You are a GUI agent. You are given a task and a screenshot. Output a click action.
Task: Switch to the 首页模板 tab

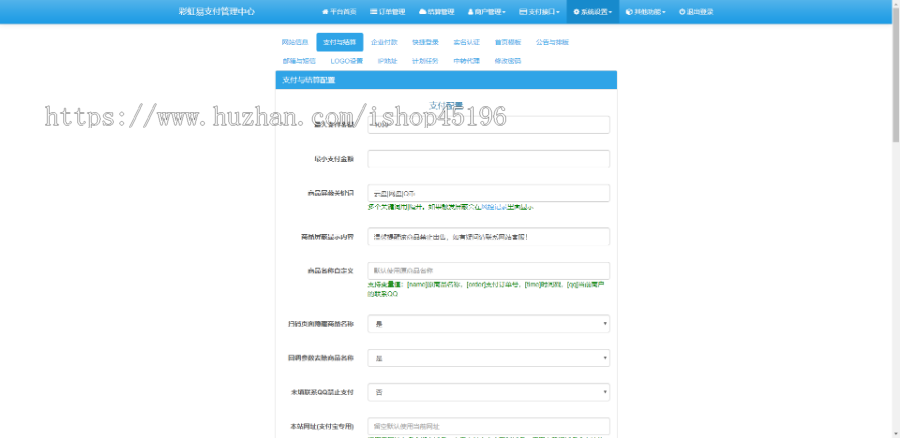508,42
